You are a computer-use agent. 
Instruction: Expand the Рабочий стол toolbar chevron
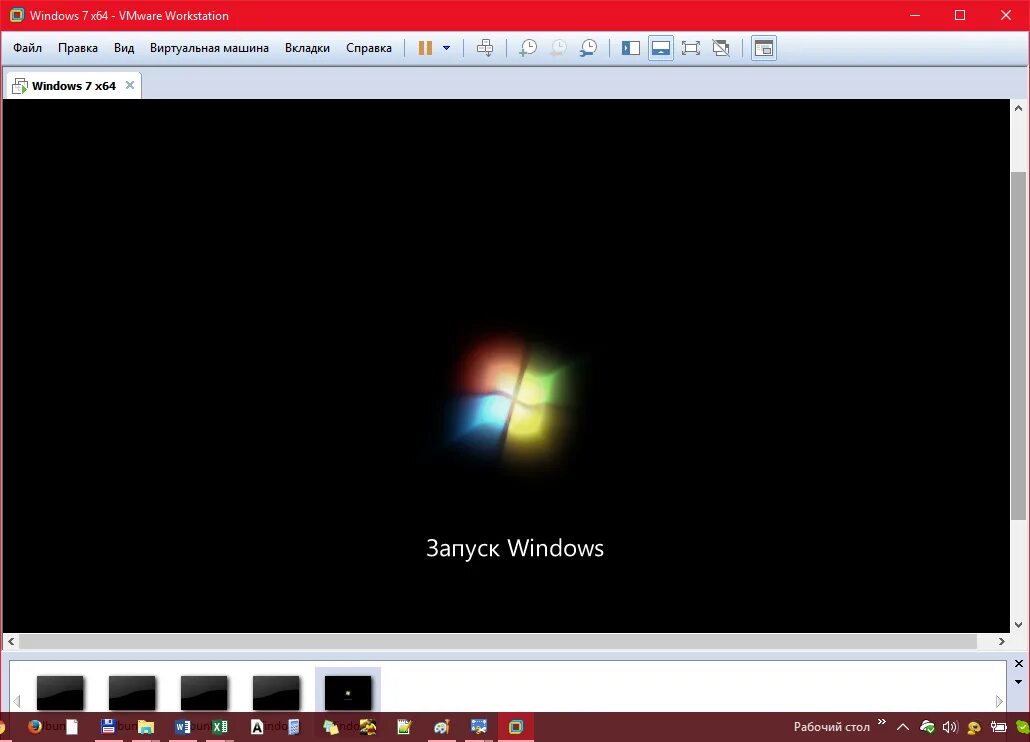tap(882, 722)
